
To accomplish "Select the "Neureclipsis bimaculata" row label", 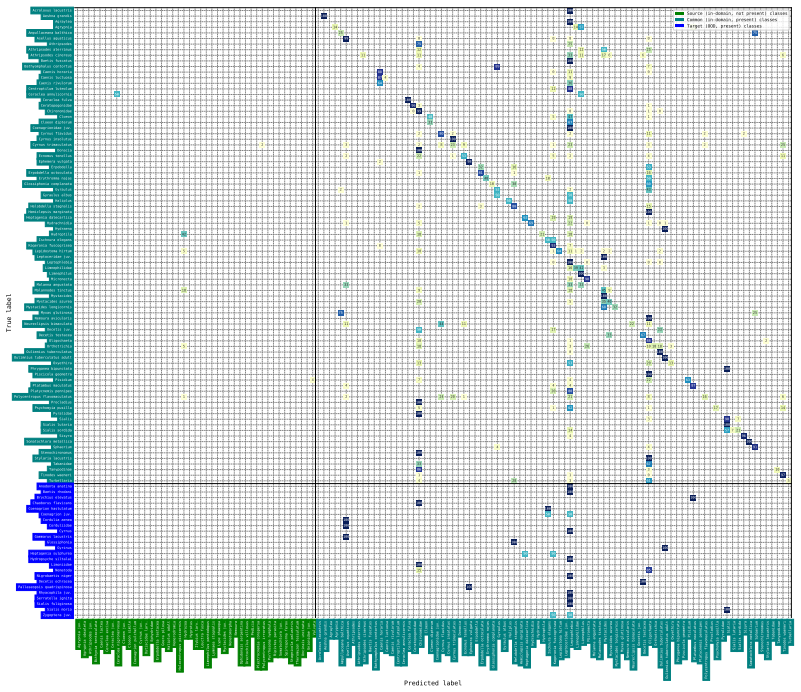I will [48, 324].
